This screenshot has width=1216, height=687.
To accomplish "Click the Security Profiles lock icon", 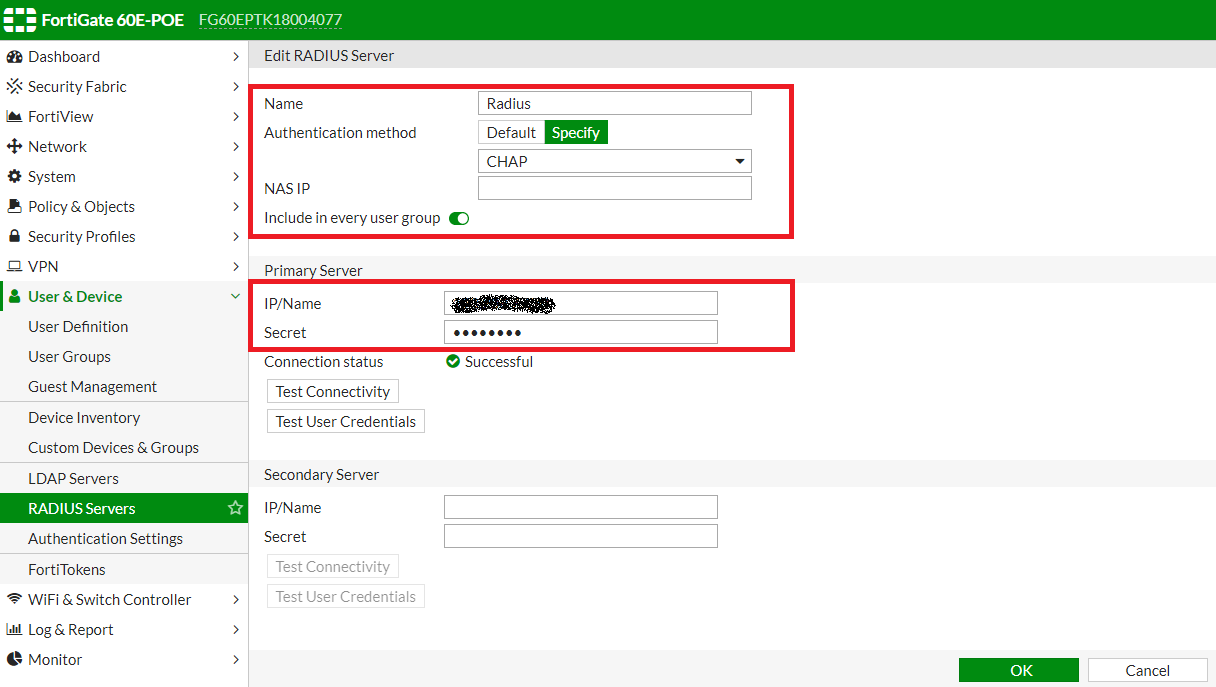I will (x=14, y=237).
